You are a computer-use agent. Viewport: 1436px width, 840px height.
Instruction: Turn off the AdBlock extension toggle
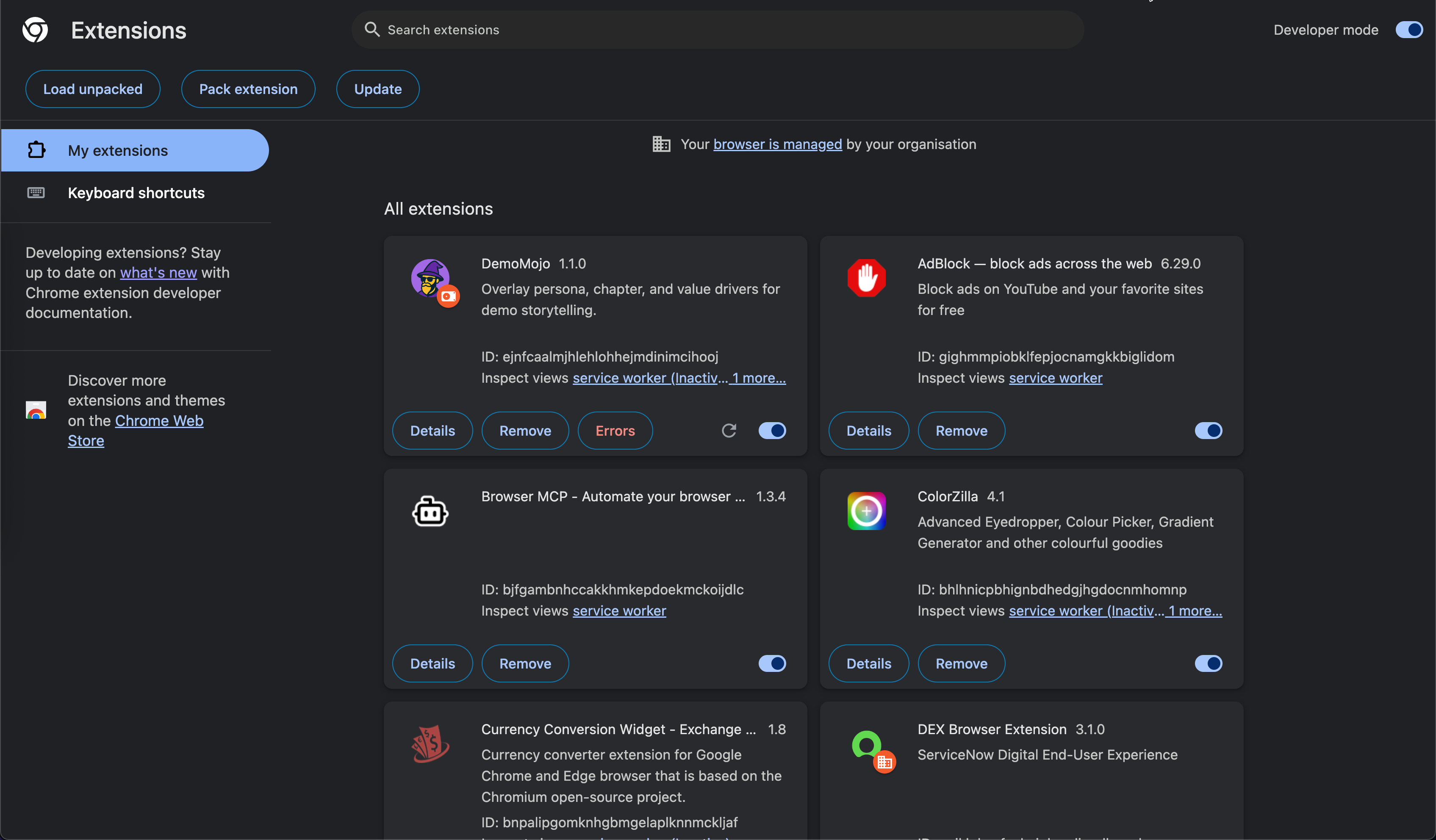tap(1209, 431)
